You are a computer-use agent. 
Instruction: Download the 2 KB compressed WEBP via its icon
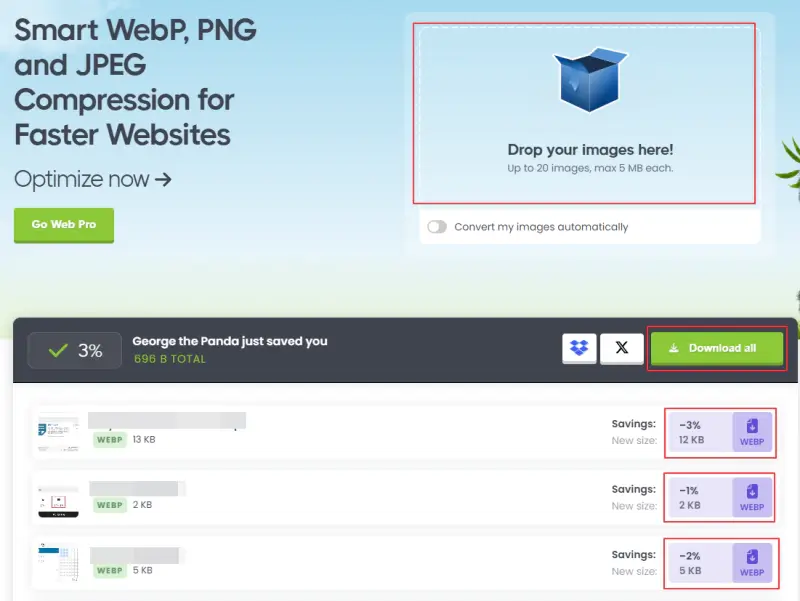point(752,497)
